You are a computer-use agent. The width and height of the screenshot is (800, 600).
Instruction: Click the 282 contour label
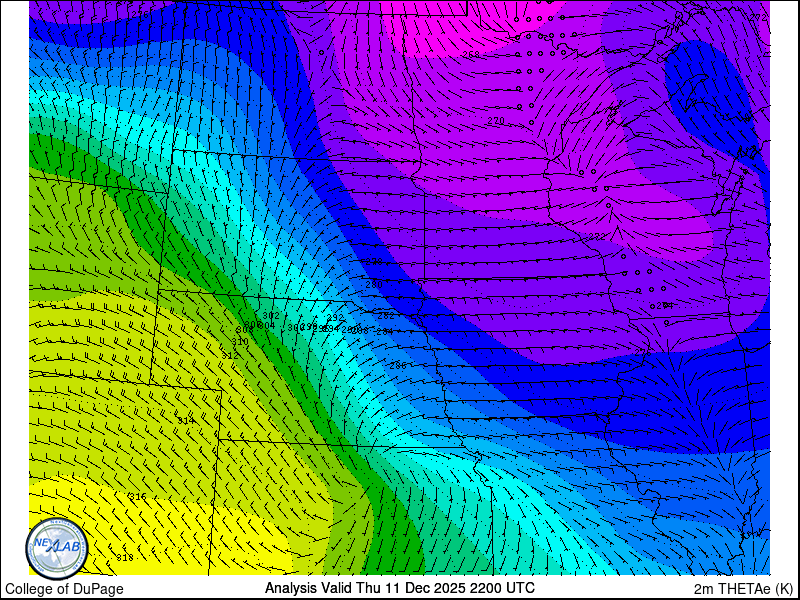[x=386, y=316]
